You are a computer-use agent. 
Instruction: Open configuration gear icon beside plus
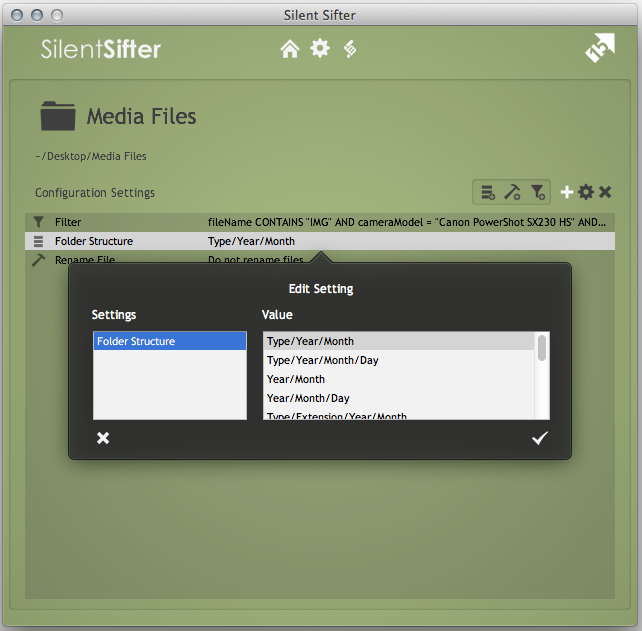586,192
